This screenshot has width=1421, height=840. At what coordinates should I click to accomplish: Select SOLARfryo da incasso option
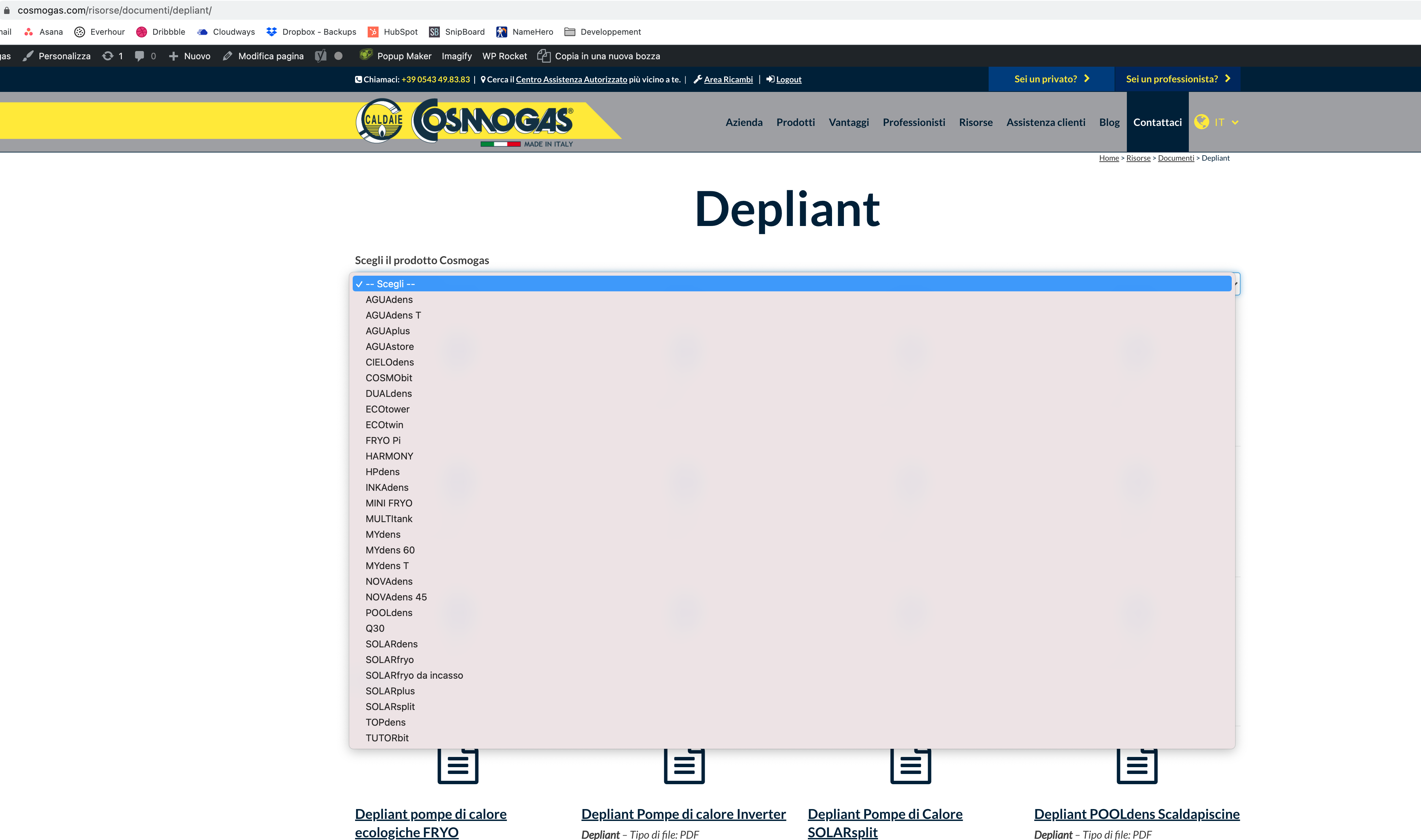coord(792,675)
